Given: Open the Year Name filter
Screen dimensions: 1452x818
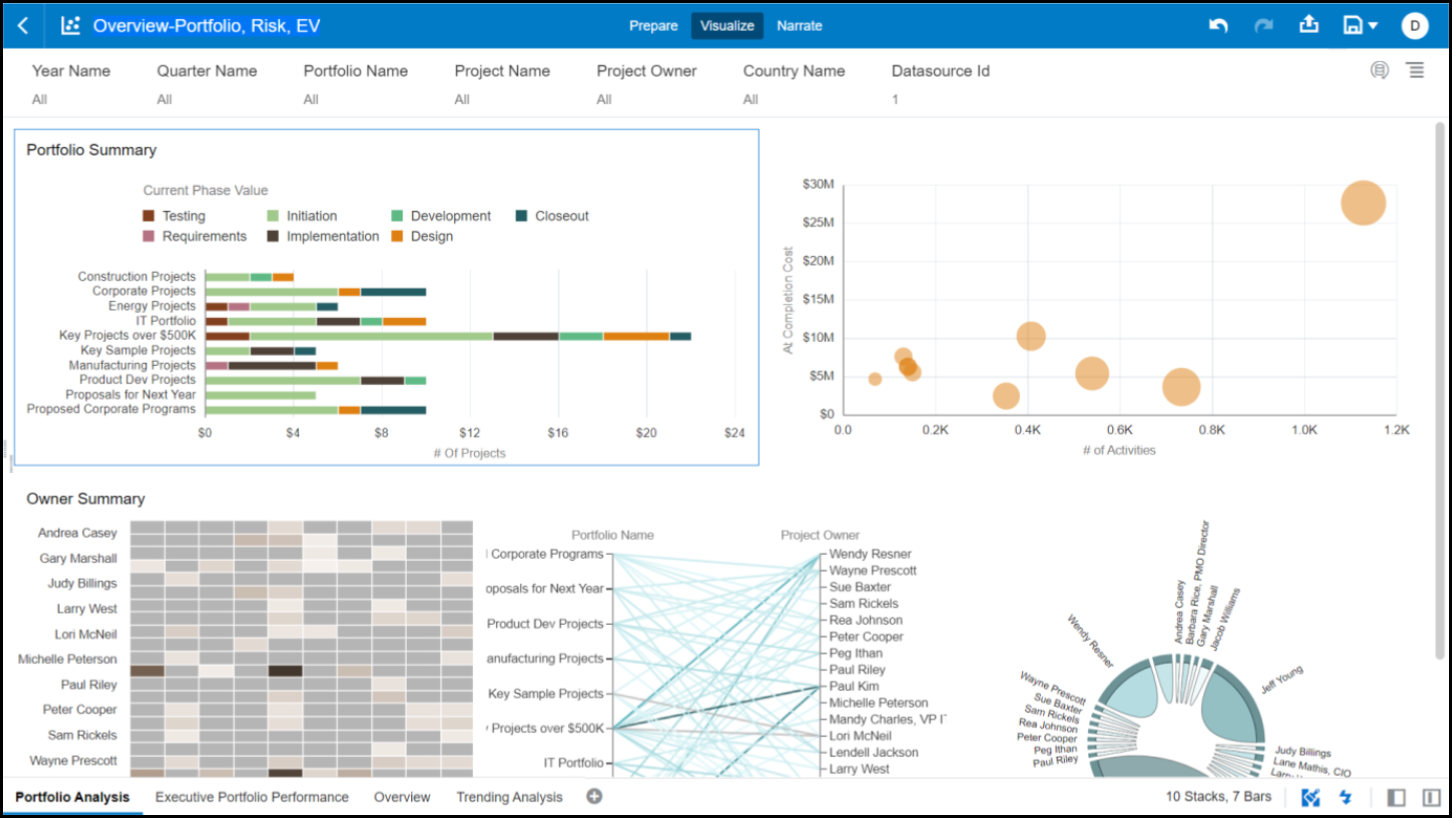Looking at the screenshot, I should coord(71,84).
